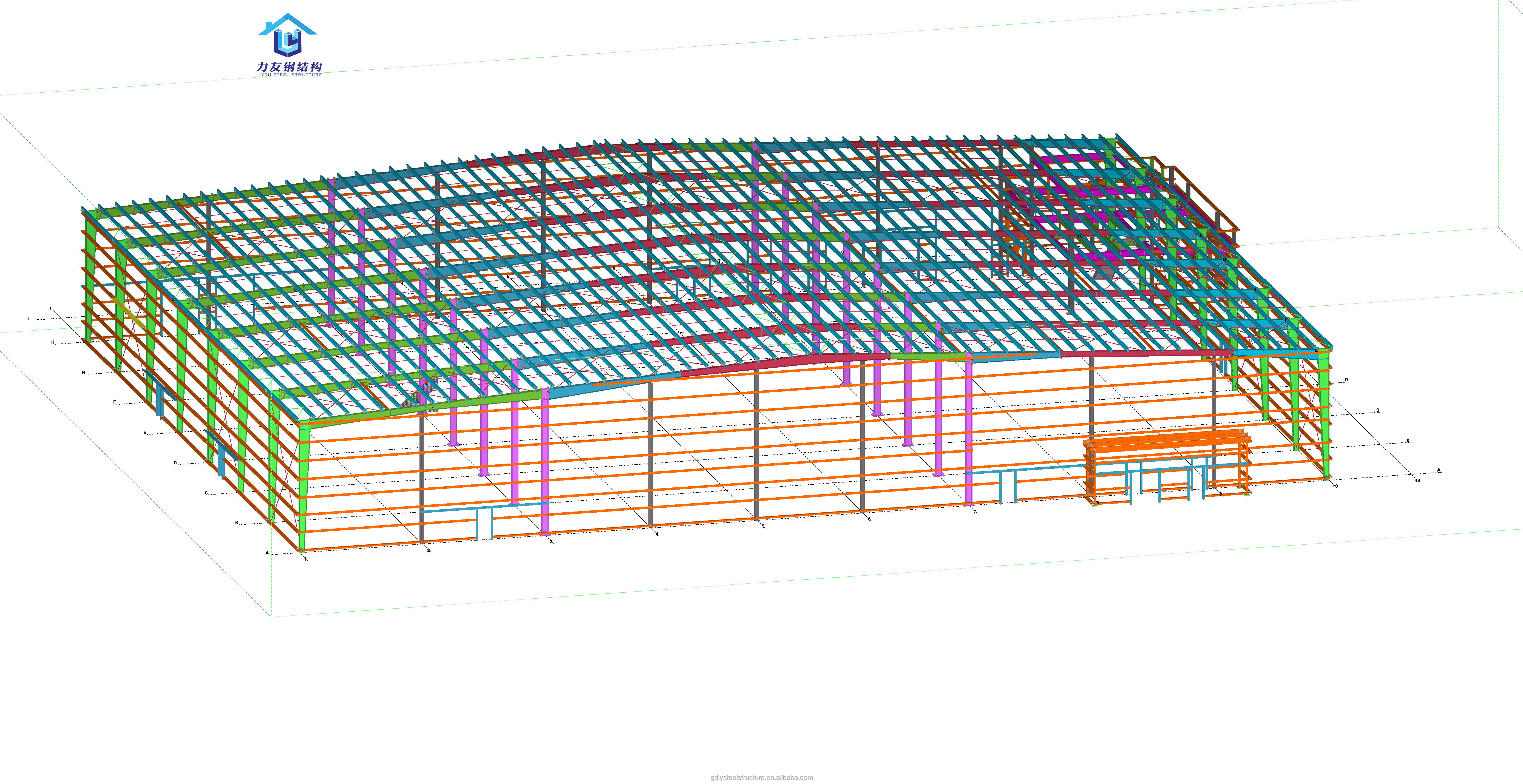Image resolution: width=1523 pixels, height=784 pixels.
Task: Select right-side grid axis label 'A' next to '11'
Action: pos(1439,471)
